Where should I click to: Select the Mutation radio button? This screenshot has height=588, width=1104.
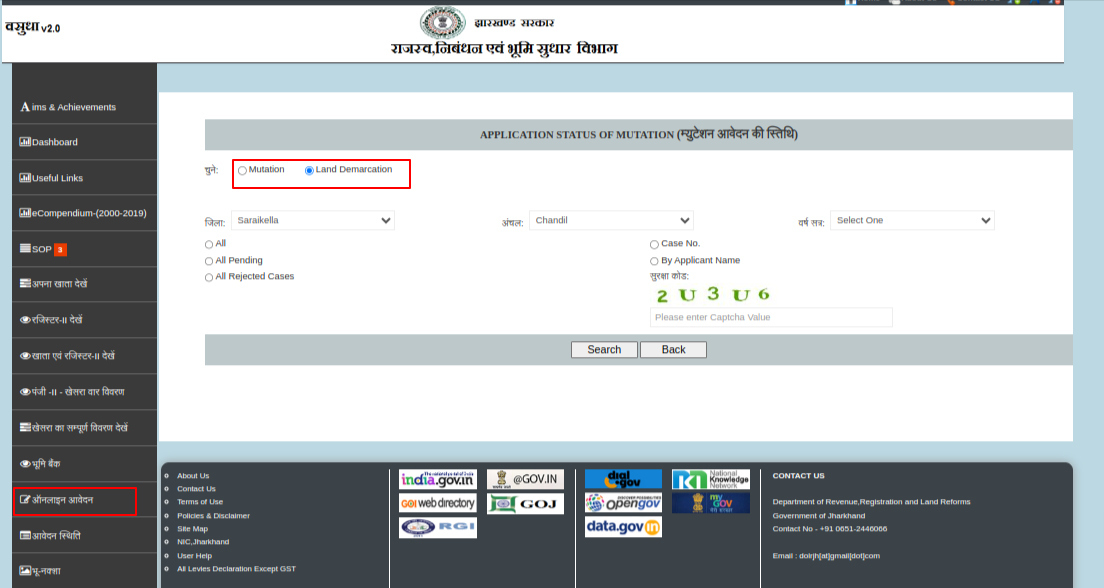click(x=242, y=171)
